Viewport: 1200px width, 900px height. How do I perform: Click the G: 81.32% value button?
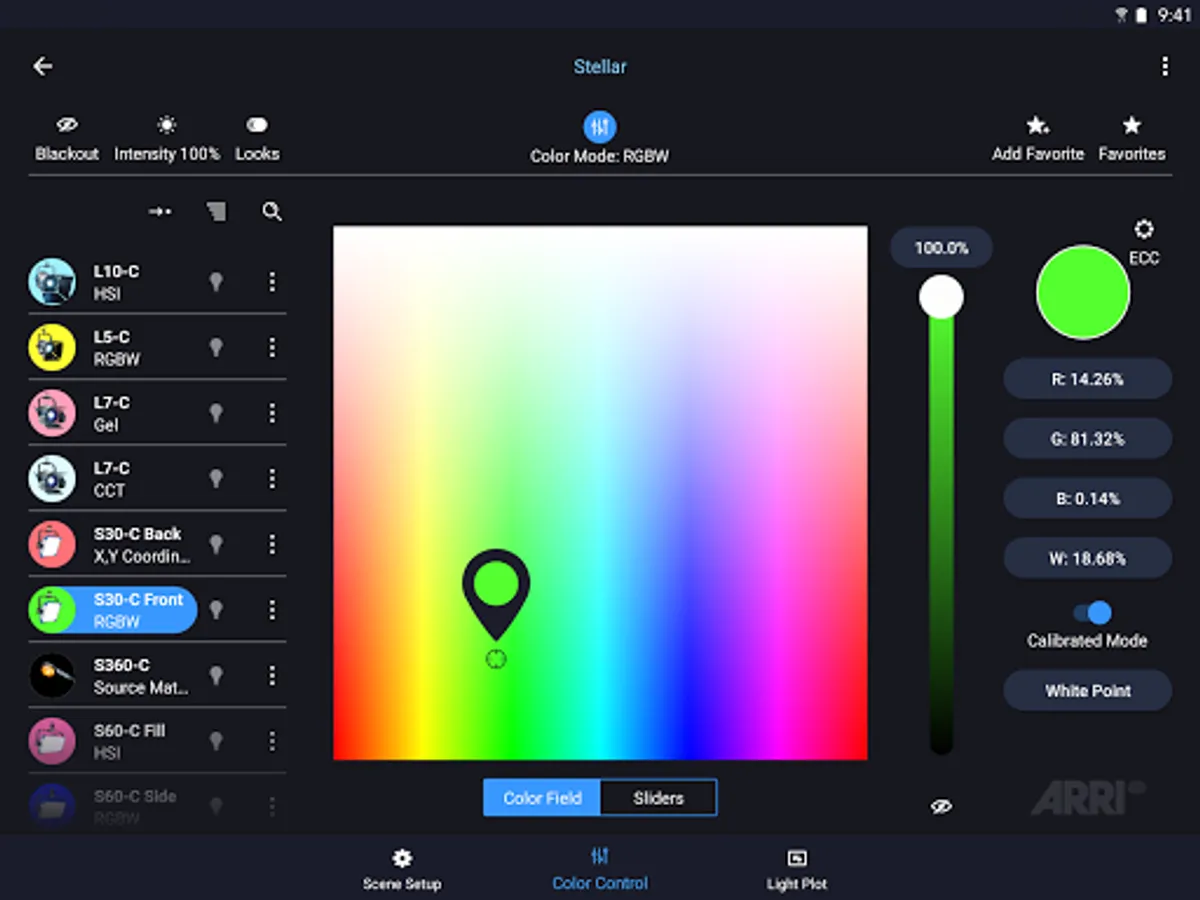(1087, 439)
